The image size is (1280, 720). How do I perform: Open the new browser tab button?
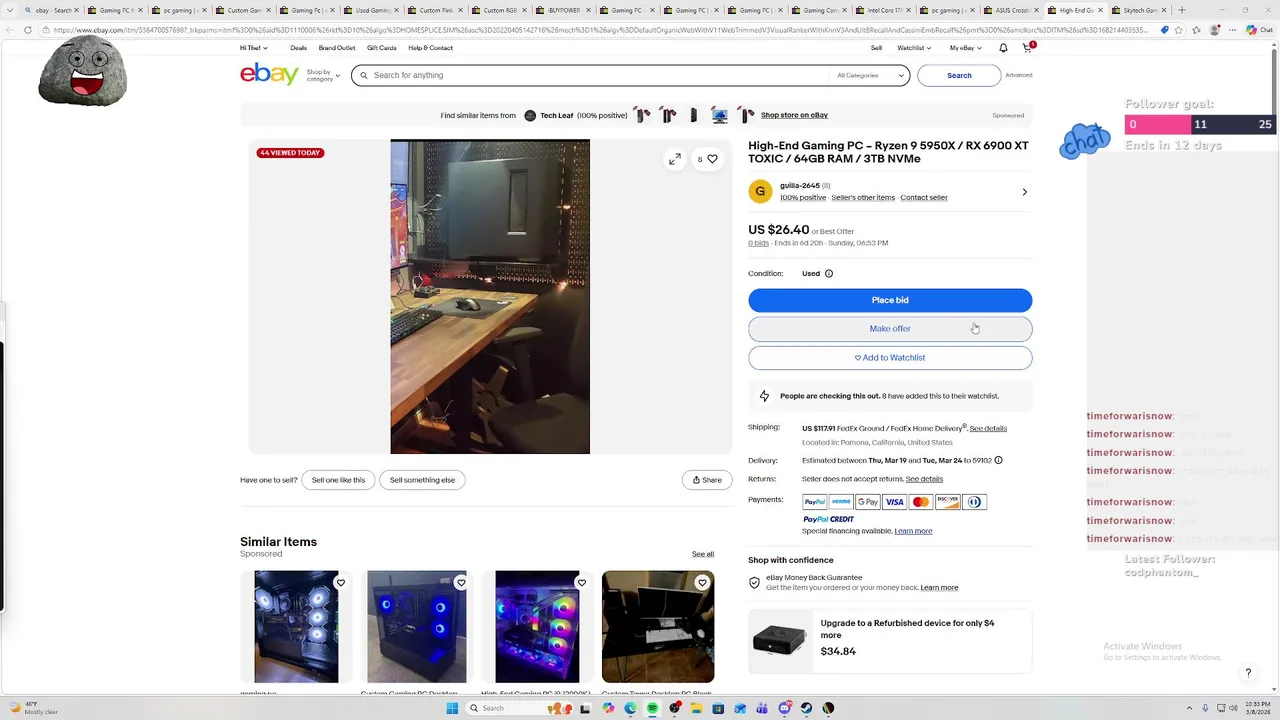coord(1182,10)
